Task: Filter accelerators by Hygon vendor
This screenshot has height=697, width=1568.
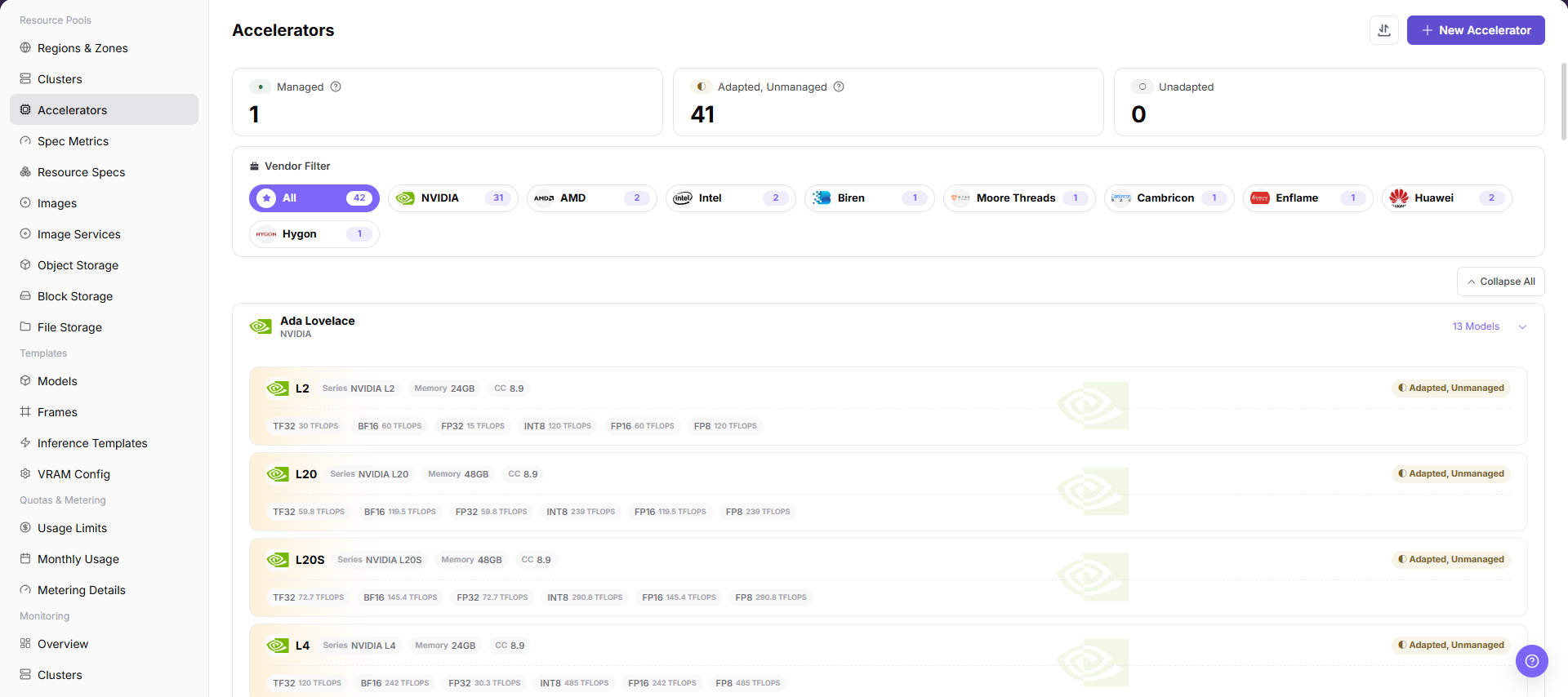Action: [x=314, y=234]
